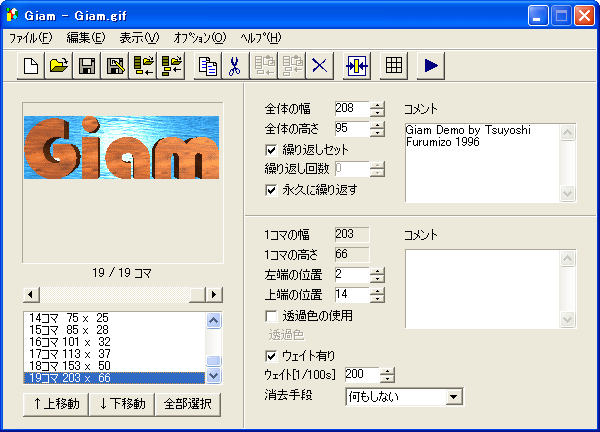The image size is (600, 432).
Task: Click the 上端の位置 input field showing 14
Action: (x=352, y=295)
